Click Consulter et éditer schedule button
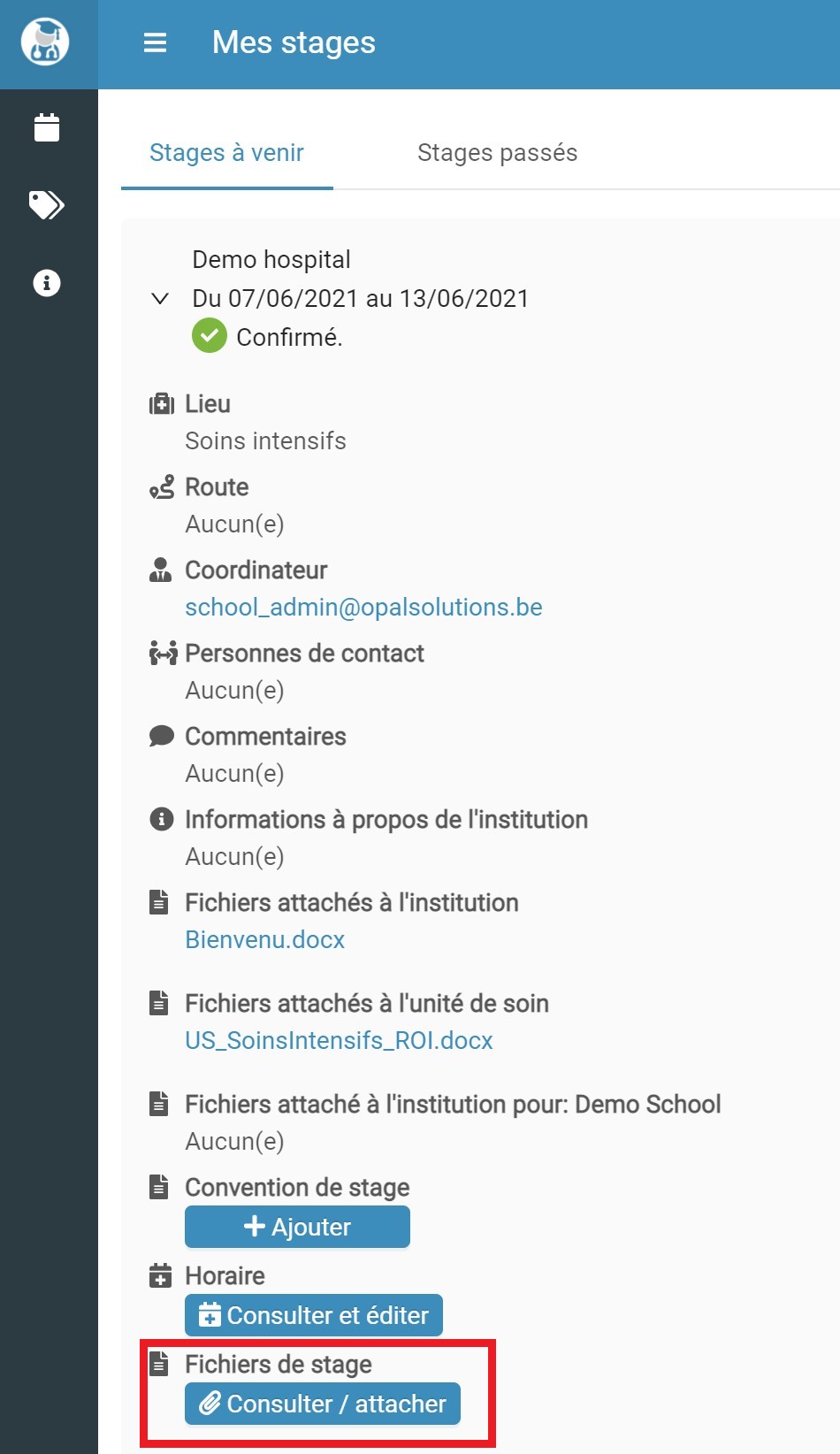The height and width of the screenshot is (1454, 840). (314, 1315)
